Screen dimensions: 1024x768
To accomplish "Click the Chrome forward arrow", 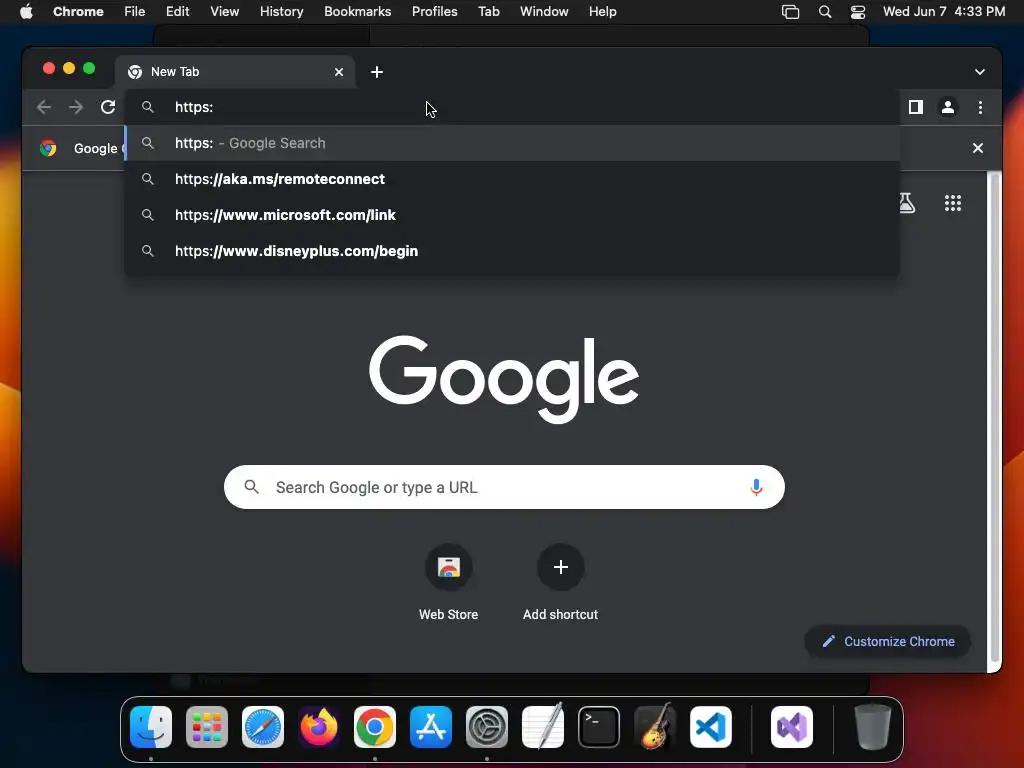I will pyautogui.click(x=76, y=107).
